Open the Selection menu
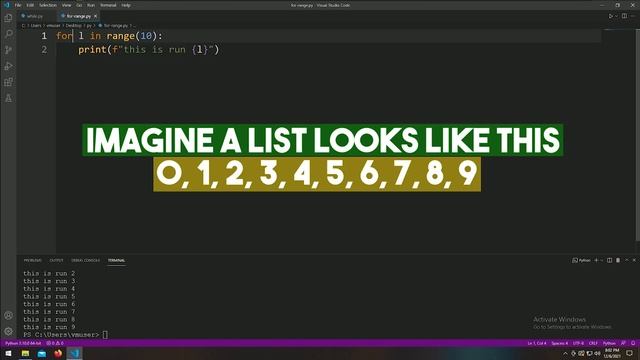Viewport: 640px width, 360px height. [48, 5]
